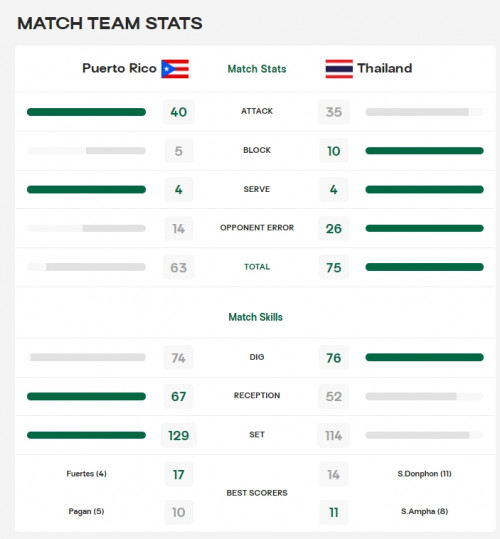Click the Puerto Rico flag icon
This screenshot has width=500, height=539.
(175, 69)
